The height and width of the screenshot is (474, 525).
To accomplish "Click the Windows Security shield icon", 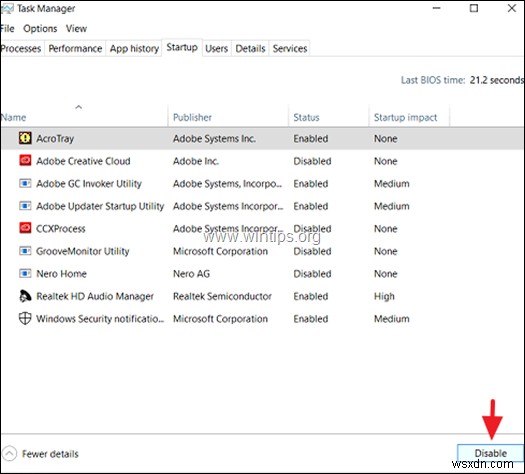I will 25,318.
